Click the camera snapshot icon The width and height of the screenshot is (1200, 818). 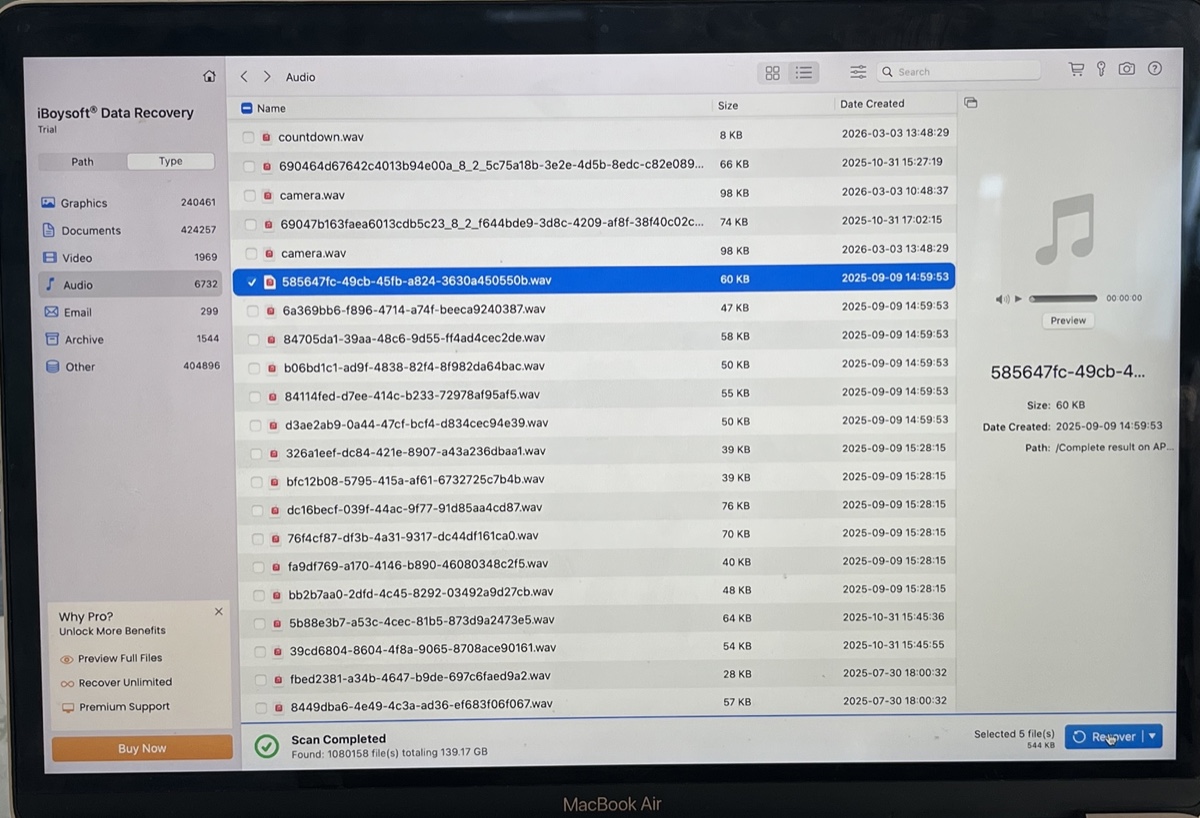pos(1127,69)
